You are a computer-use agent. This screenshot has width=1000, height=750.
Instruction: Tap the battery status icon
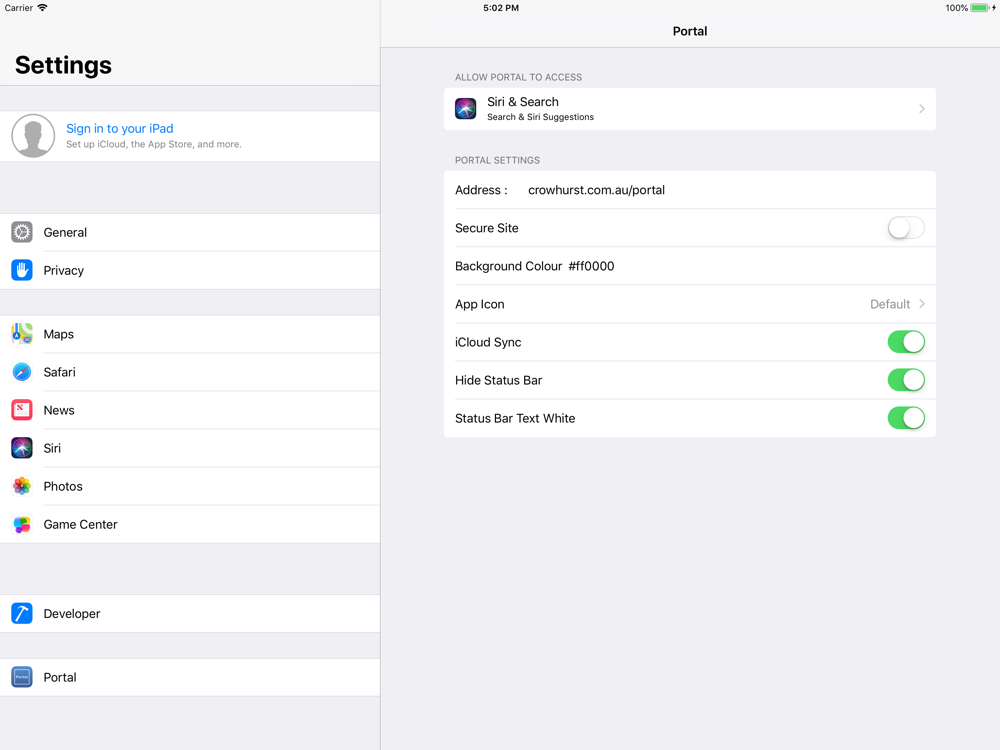(980, 8)
